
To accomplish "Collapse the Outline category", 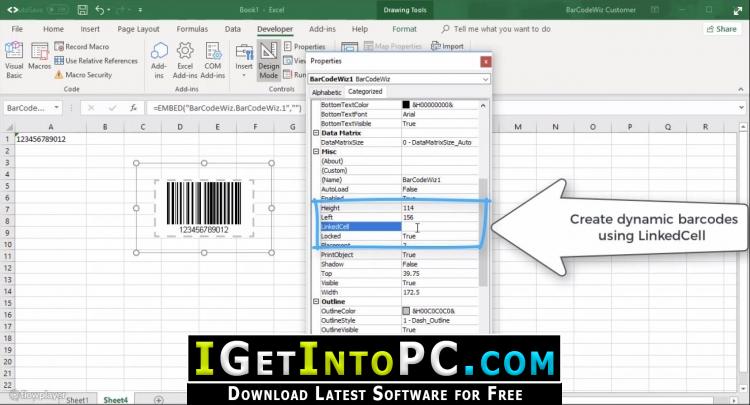I will [316, 302].
